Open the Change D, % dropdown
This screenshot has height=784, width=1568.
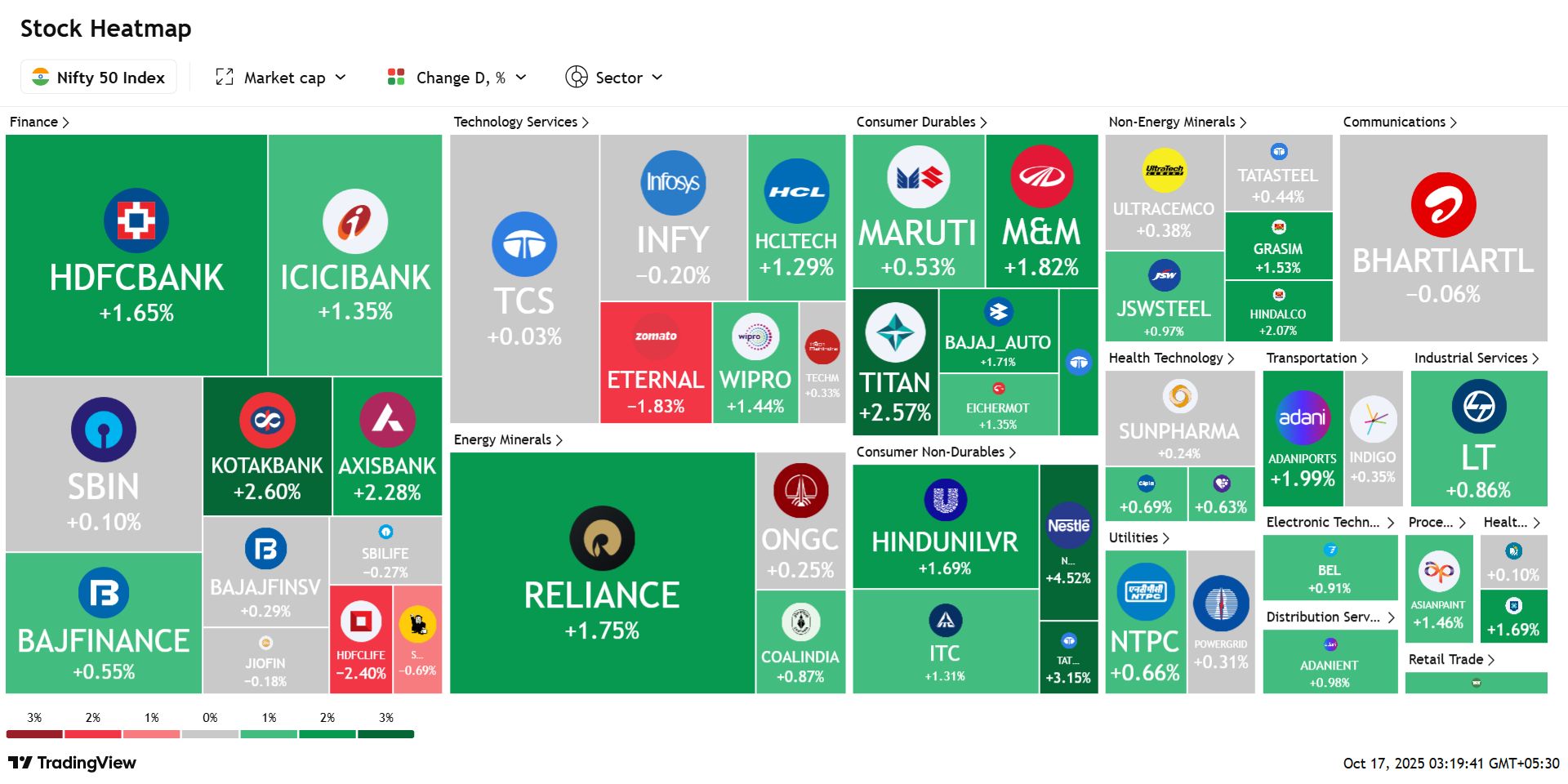pos(457,78)
